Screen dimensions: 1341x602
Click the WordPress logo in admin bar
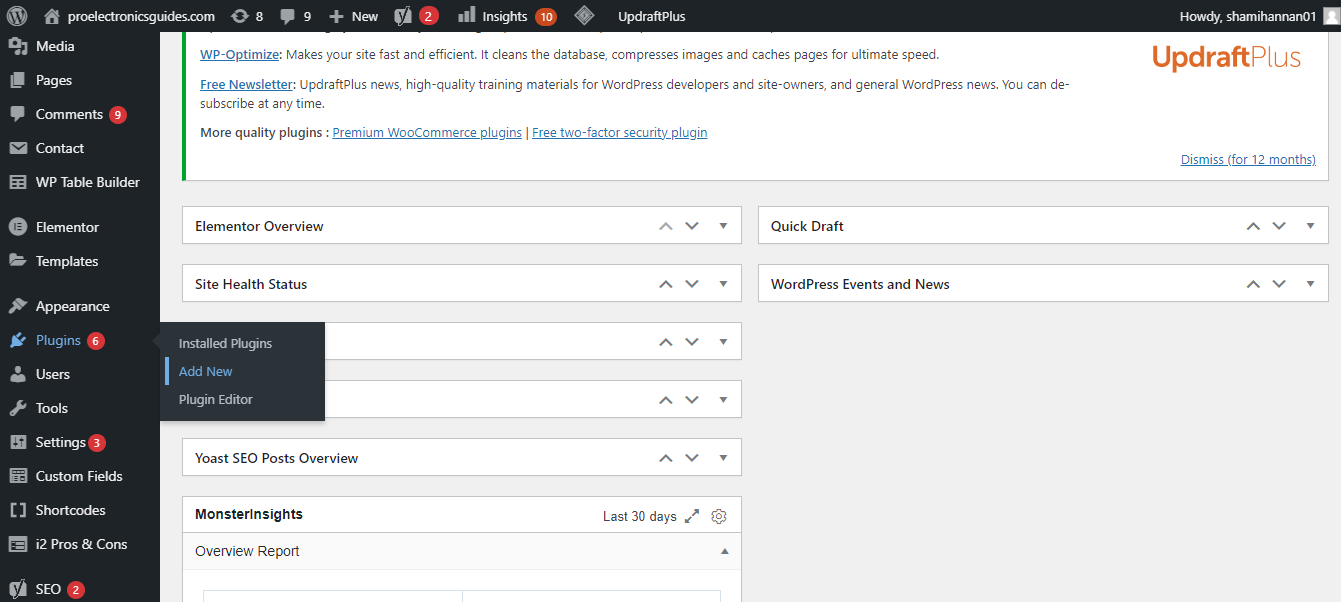click(x=17, y=16)
